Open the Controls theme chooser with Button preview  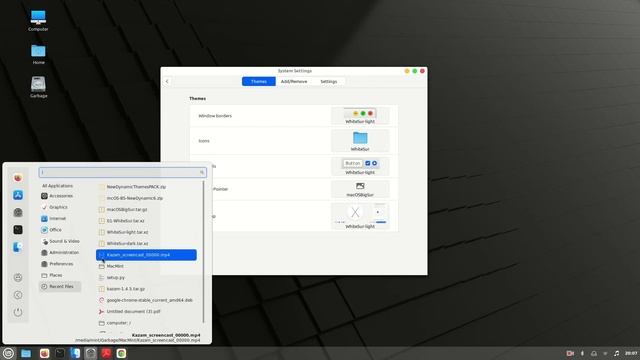pyautogui.click(x=360, y=167)
